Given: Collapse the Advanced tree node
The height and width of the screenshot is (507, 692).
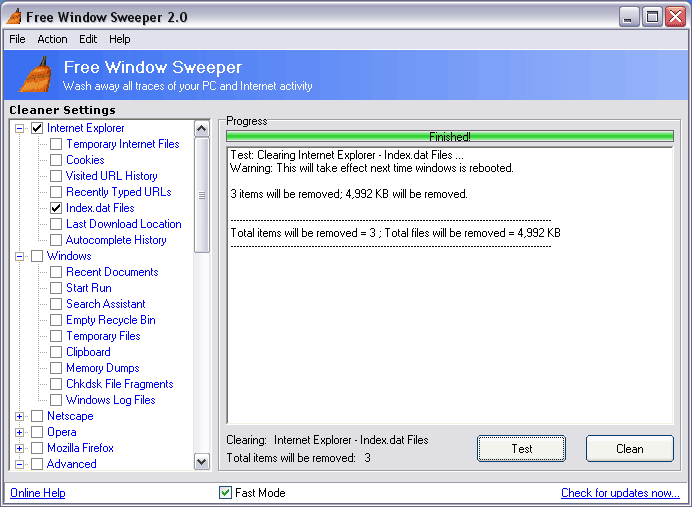Looking at the screenshot, I should (x=19, y=464).
